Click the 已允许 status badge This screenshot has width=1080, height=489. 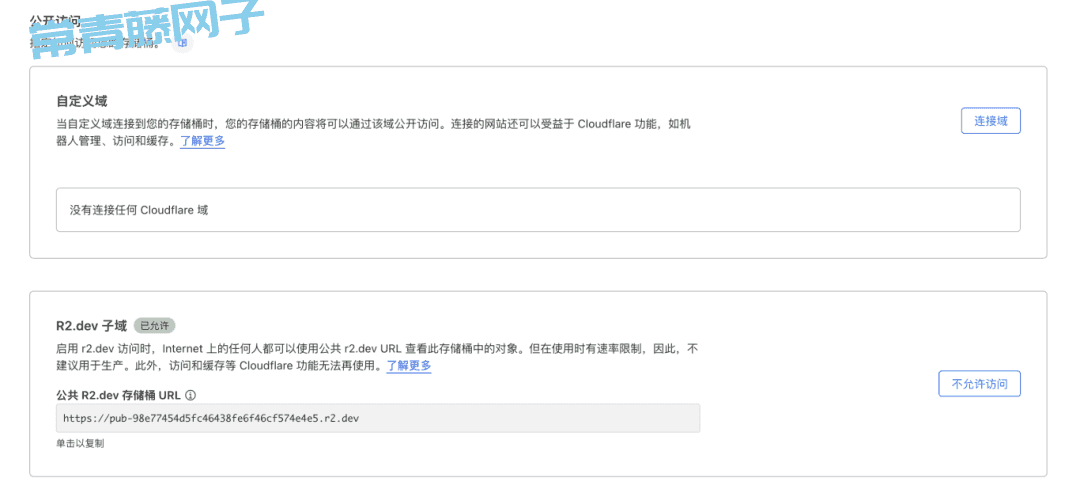tap(155, 325)
